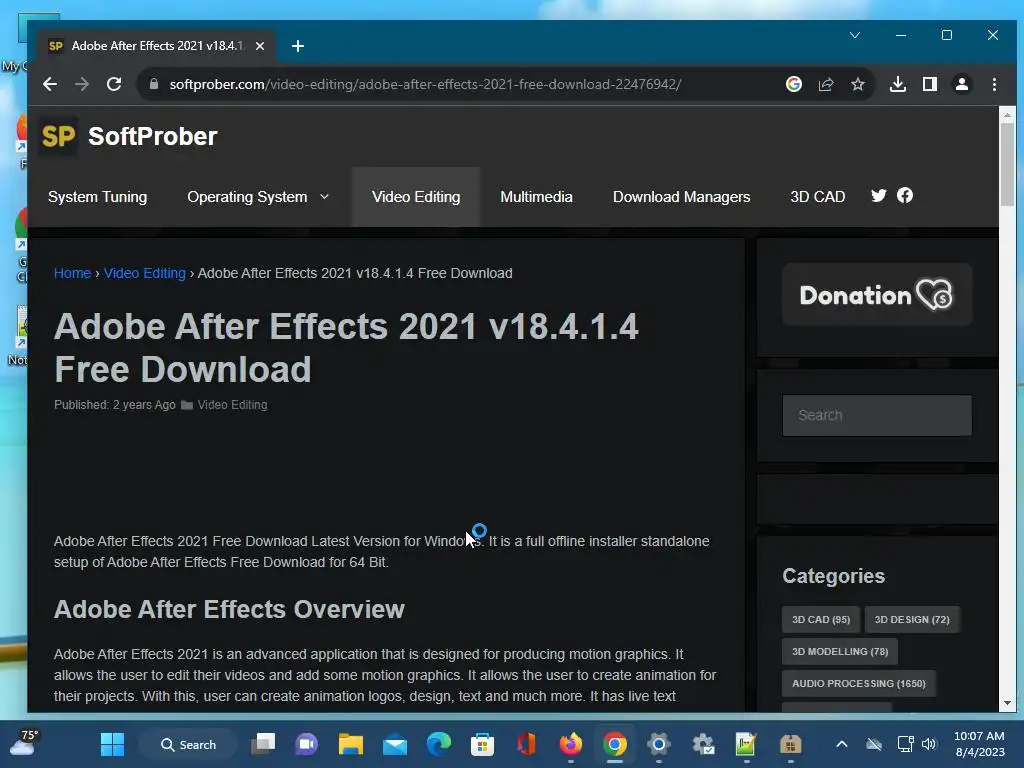Open the 3D CAD nav item

(x=818, y=197)
